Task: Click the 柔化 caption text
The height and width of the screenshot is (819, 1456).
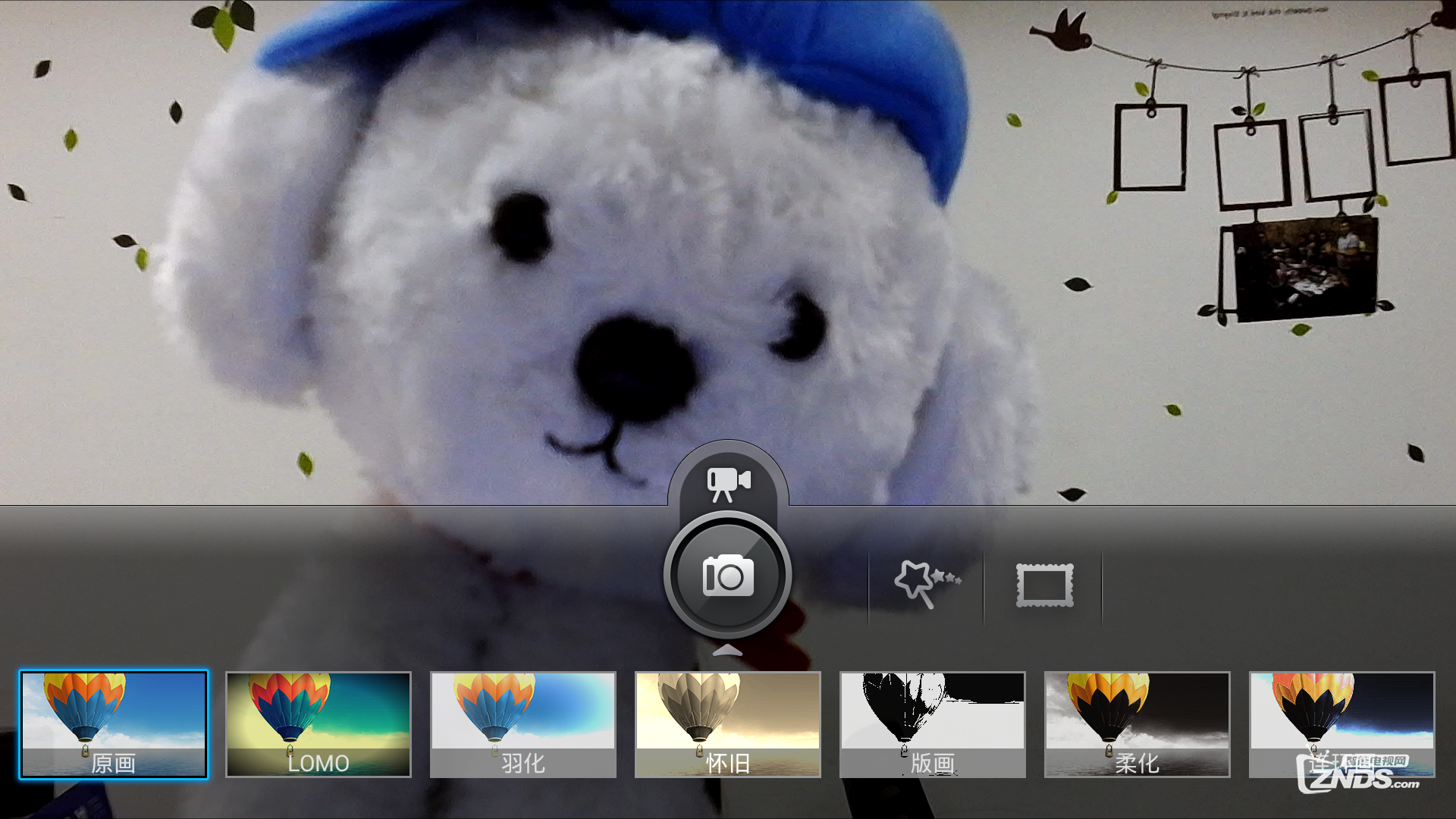Action: 1137,764
